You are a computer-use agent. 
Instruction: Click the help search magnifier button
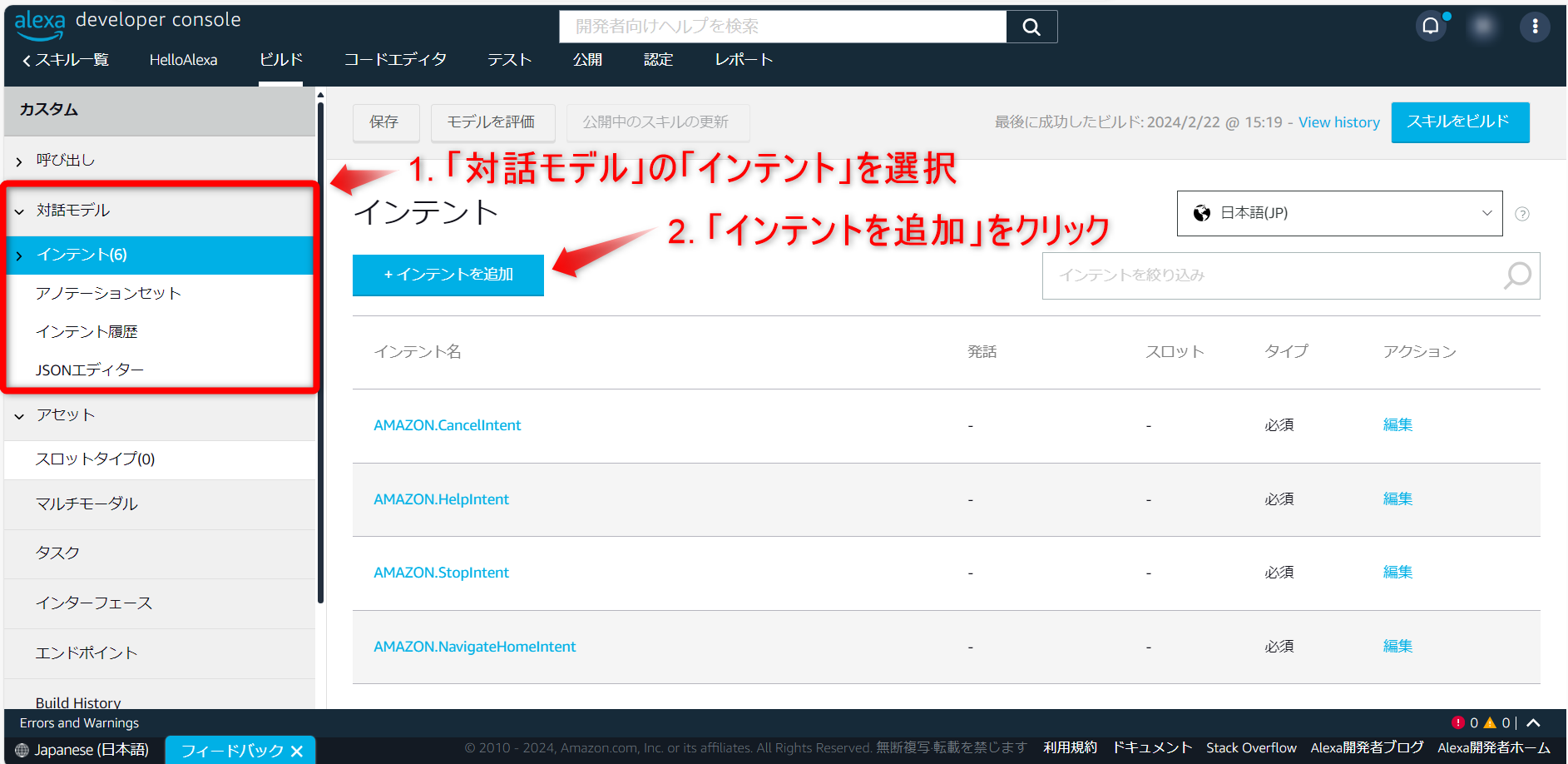tap(1031, 26)
